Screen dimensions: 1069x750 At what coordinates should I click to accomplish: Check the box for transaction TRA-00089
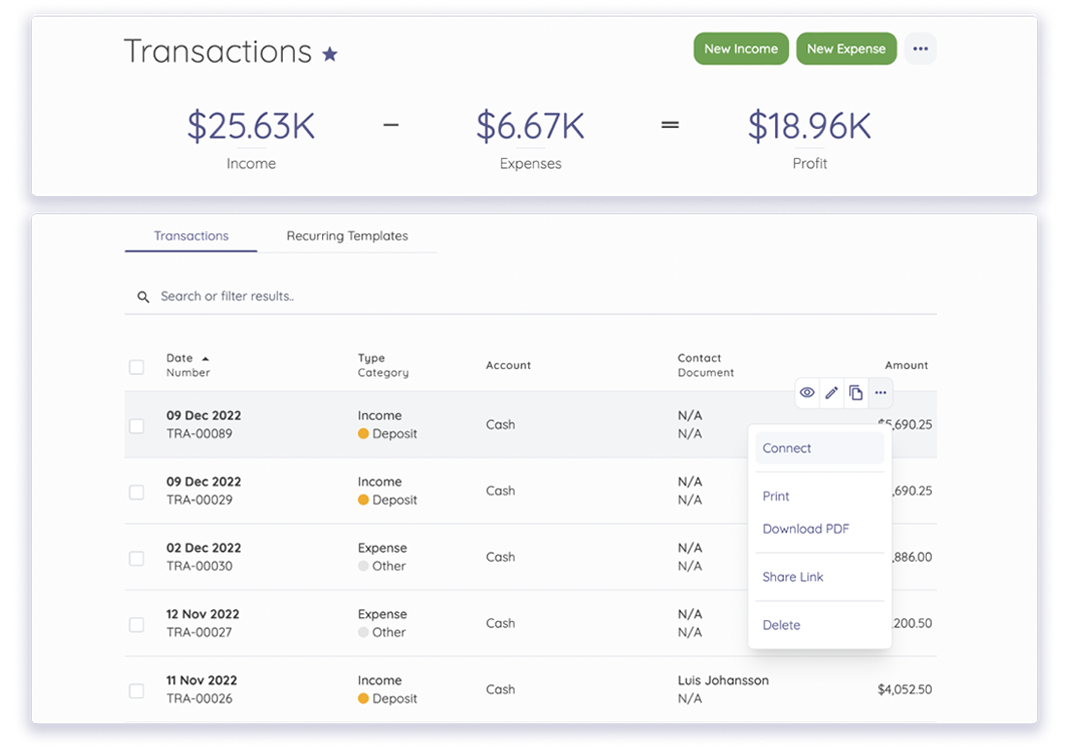(x=137, y=426)
